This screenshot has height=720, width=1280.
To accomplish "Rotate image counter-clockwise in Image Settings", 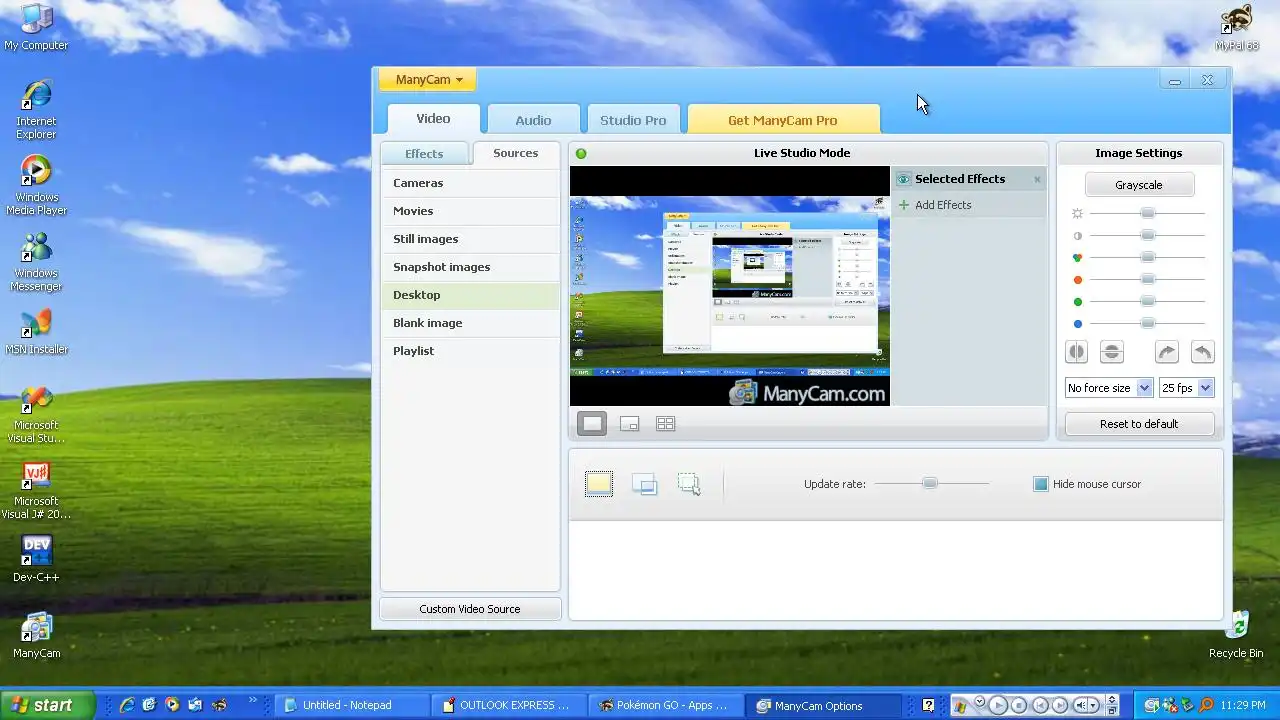I will [x=1202, y=352].
